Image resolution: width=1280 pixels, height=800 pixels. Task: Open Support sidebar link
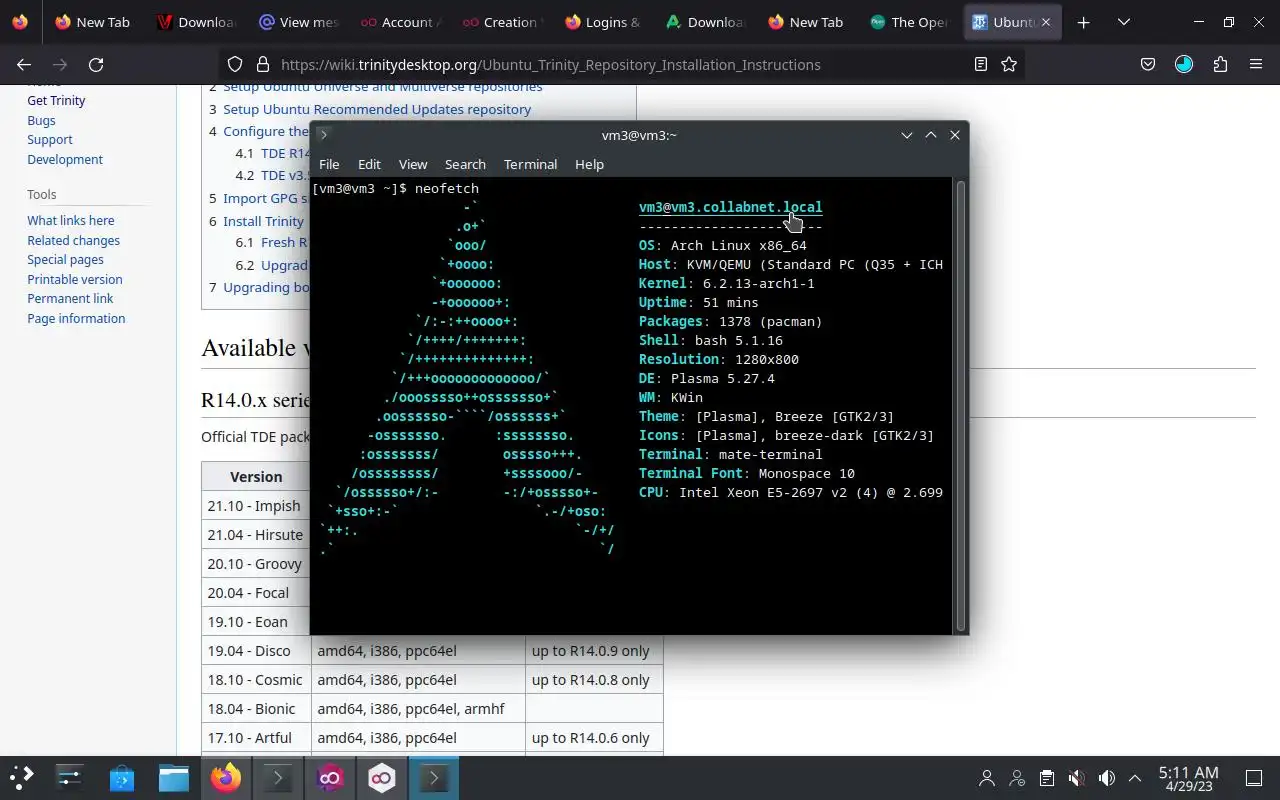50,139
